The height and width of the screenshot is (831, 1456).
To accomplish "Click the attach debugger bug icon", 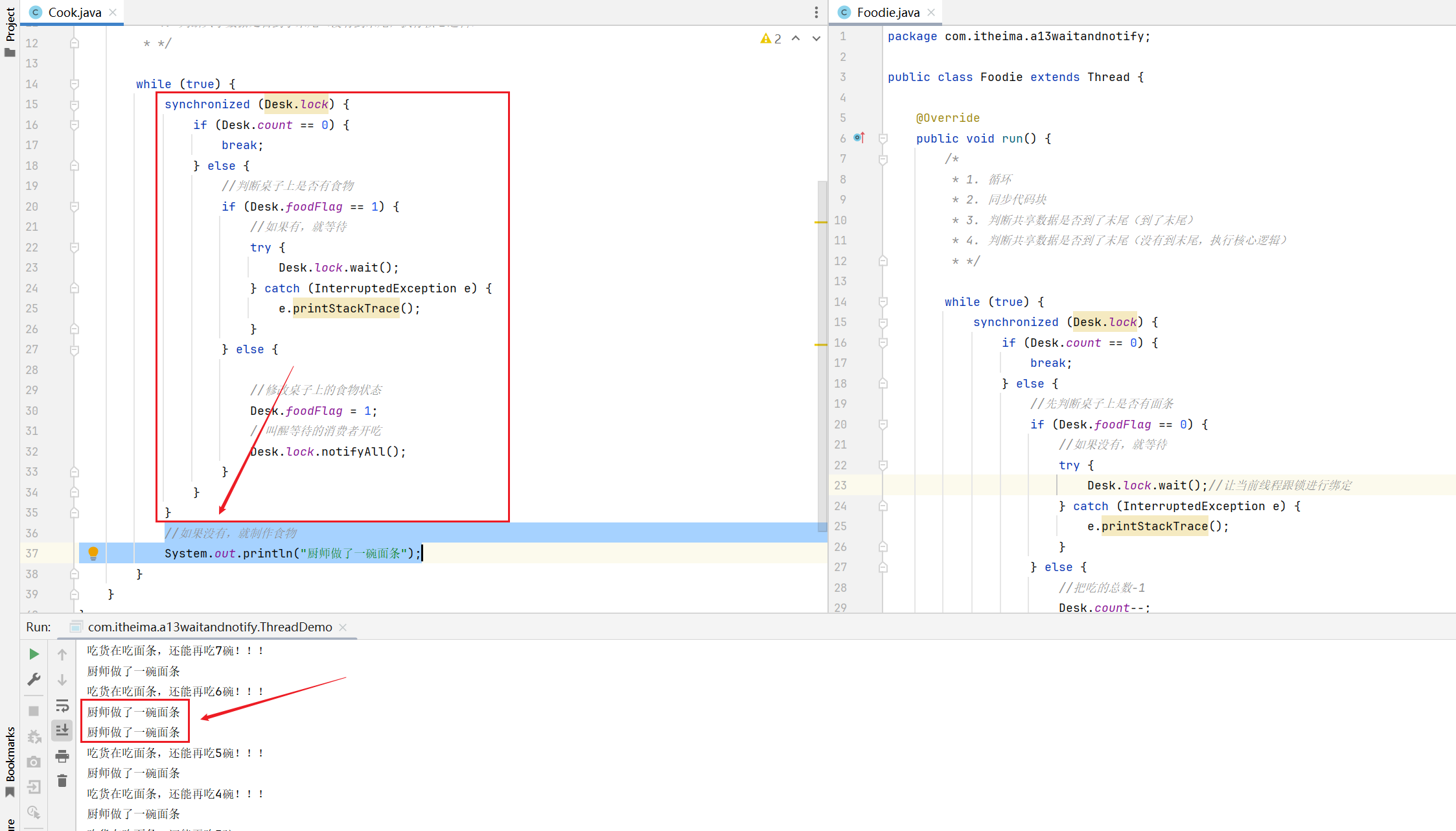I will [x=34, y=736].
